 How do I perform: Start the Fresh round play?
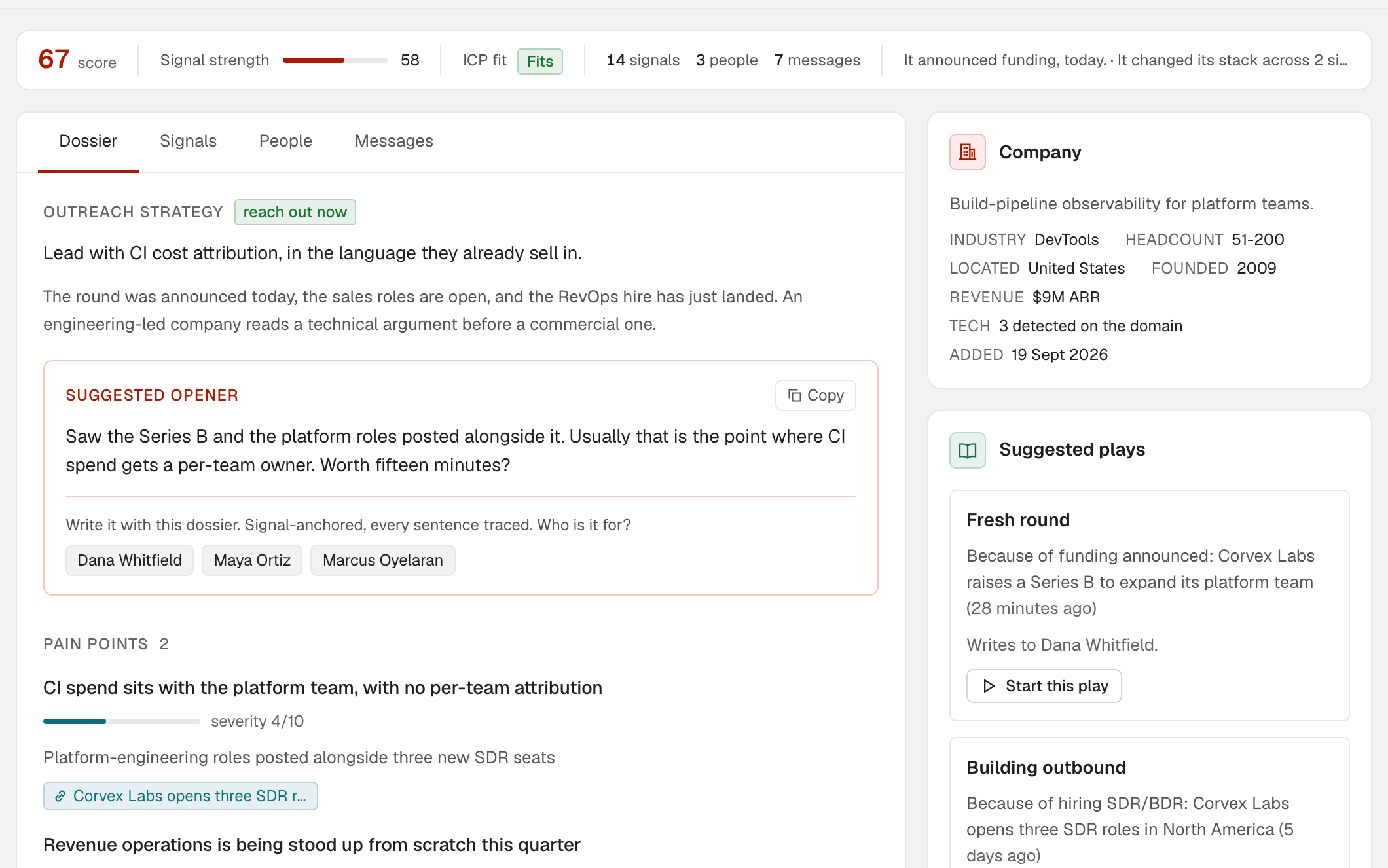[x=1044, y=686]
